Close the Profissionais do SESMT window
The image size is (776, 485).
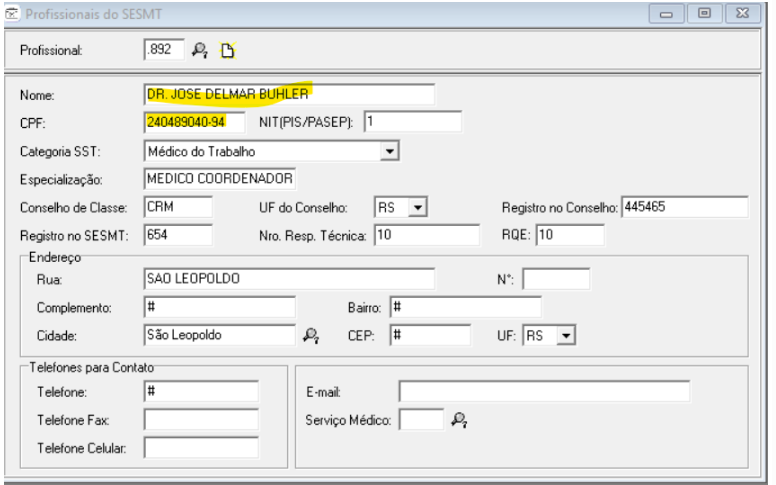(743, 15)
